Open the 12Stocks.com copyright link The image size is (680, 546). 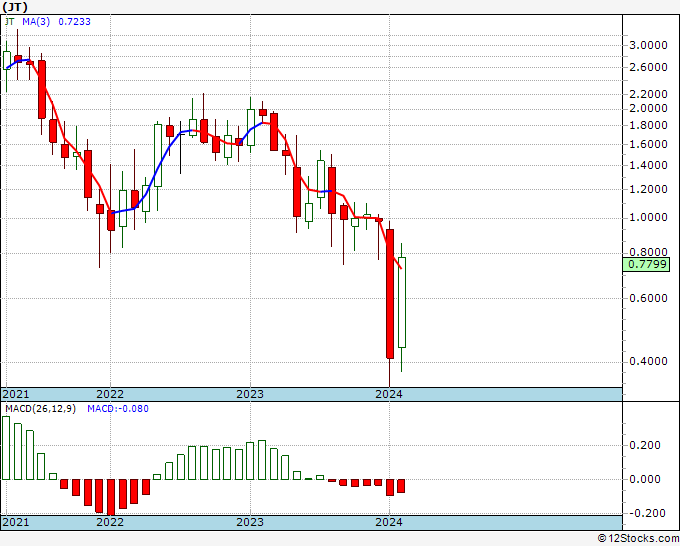[x=638, y=539]
